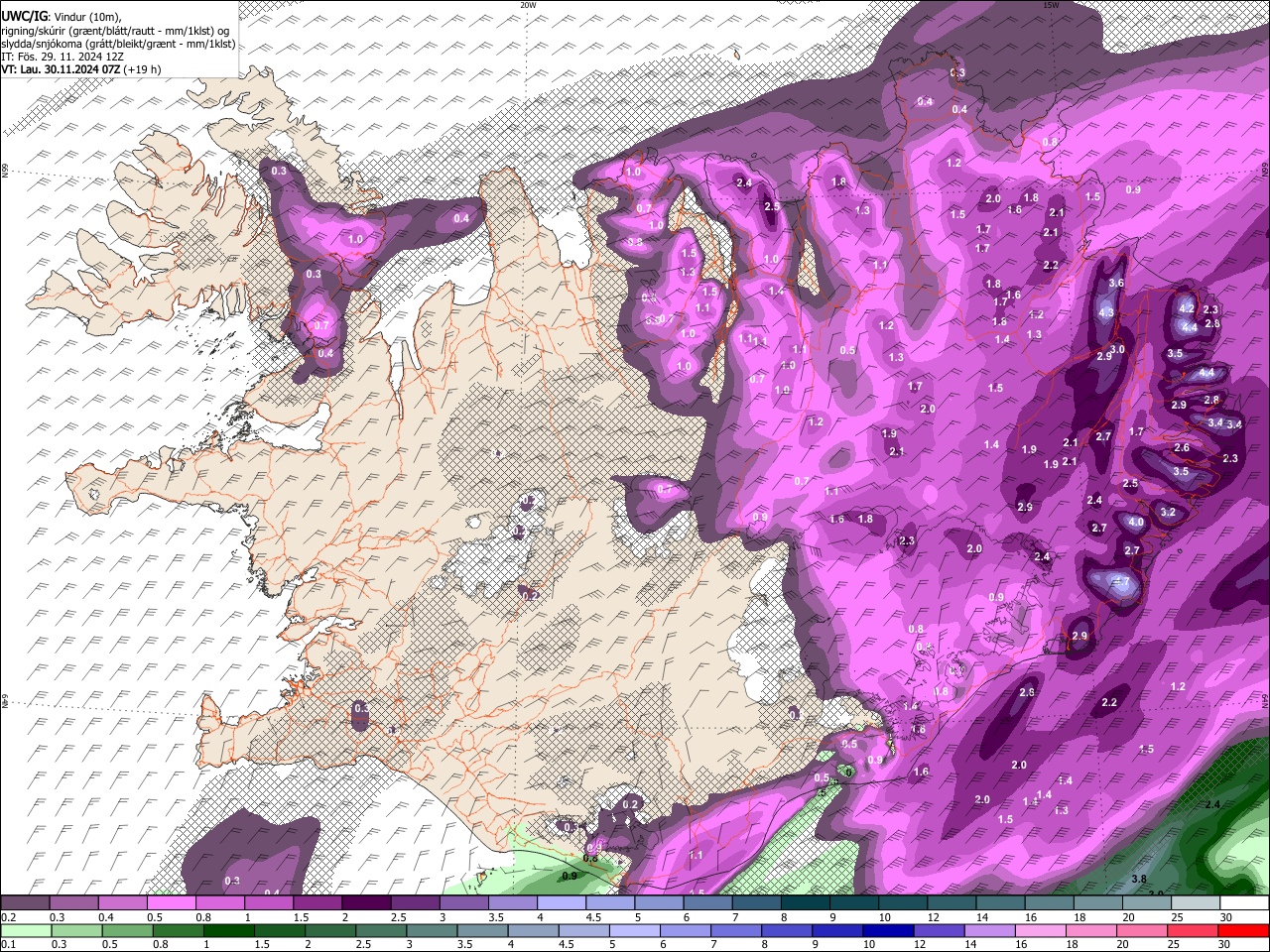Click the darkest purple 2 snow legend swatch
The image size is (1270, 952).
[366, 903]
